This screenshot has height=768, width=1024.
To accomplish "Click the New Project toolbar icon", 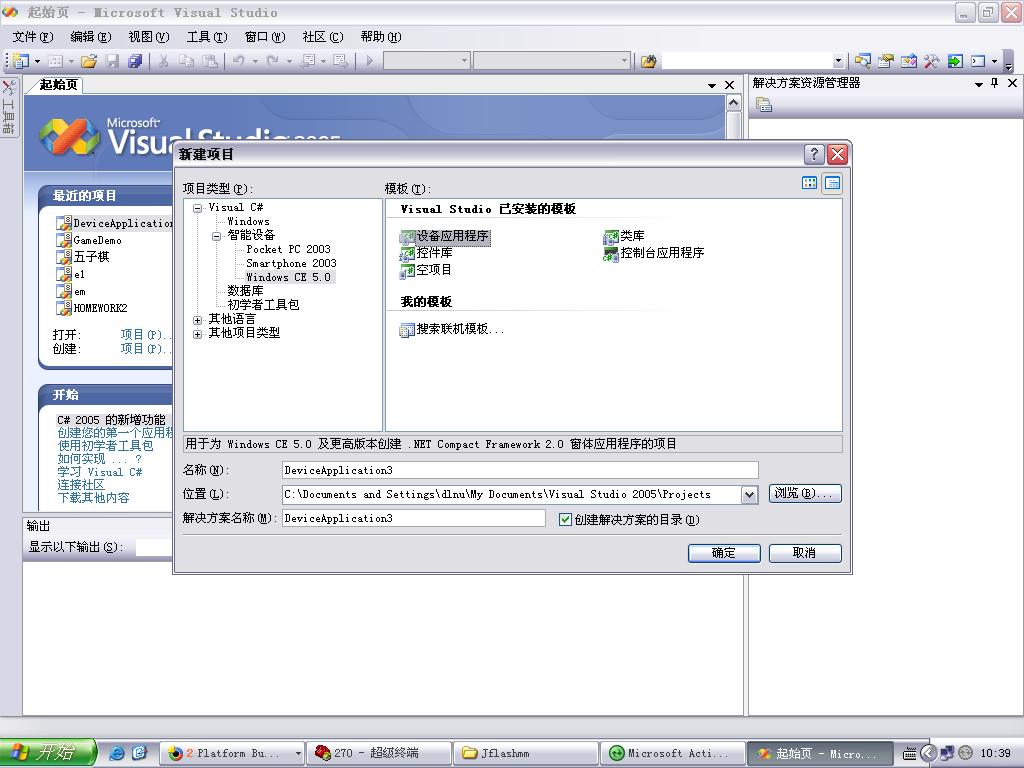I will click(x=21, y=61).
